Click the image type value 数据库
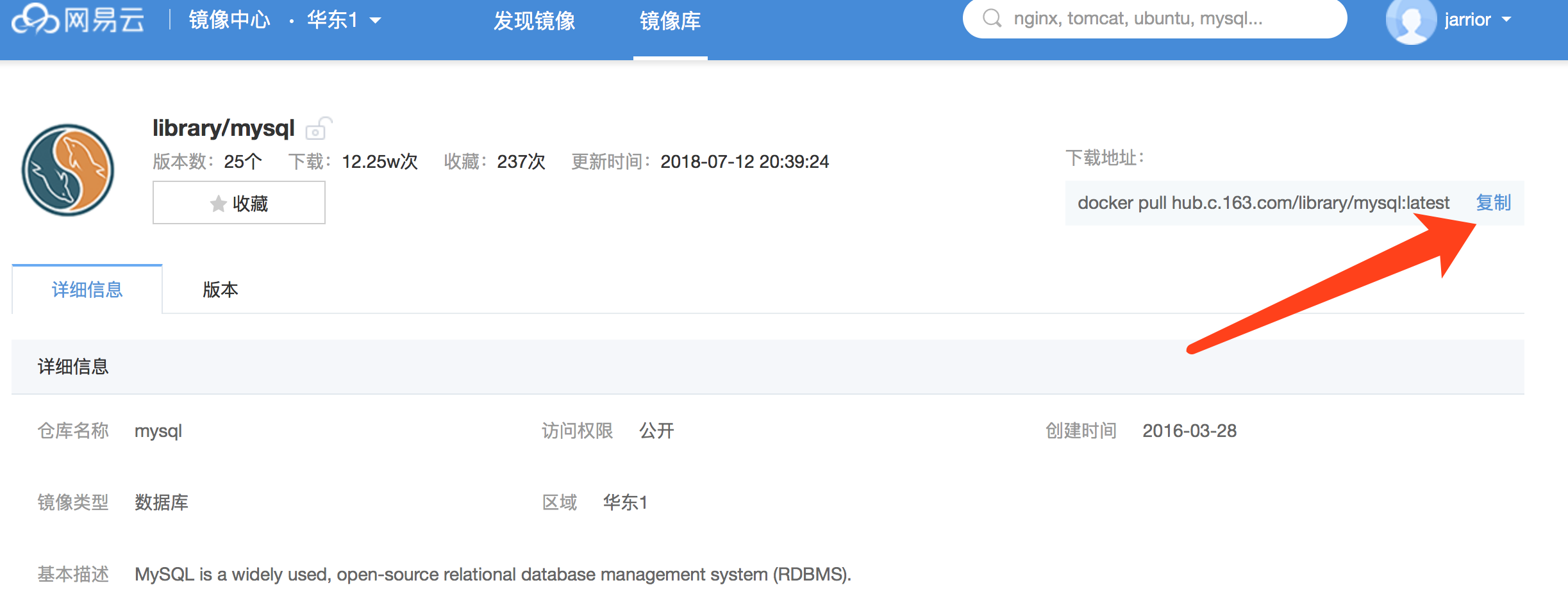Image resolution: width=1568 pixels, height=610 pixels. (162, 502)
